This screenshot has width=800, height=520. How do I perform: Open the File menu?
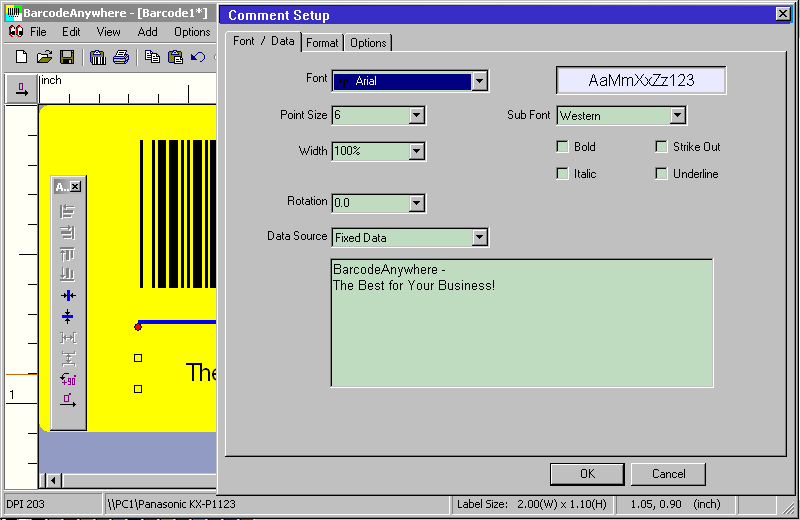point(38,32)
